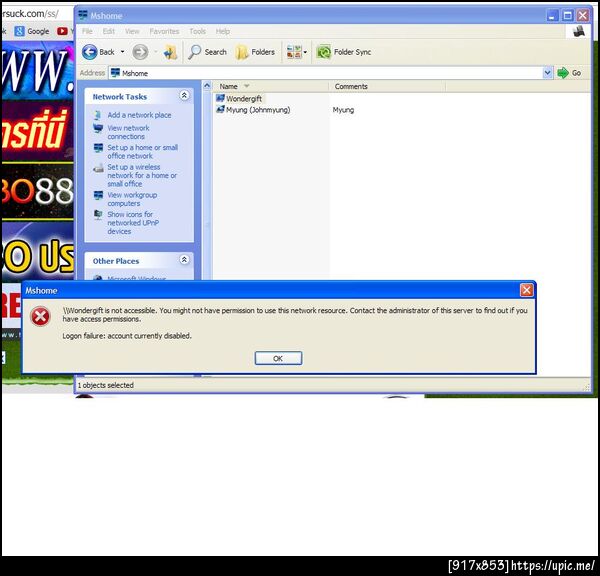Click the YouTube bookmark icon in the browser
Screen dimensions: 600x576
point(62,31)
